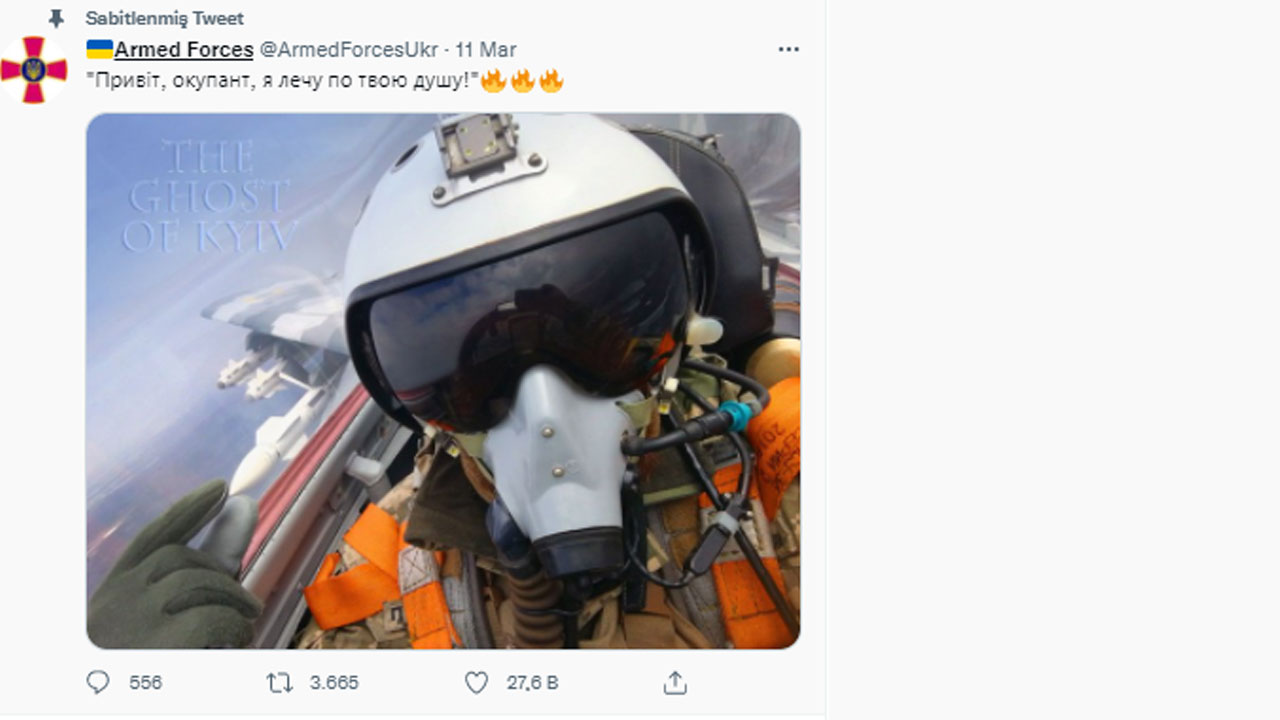Image resolution: width=1280 pixels, height=720 pixels.
Task: Click the Ukrainian flag emoji beside the name
Action: point(99,49)
